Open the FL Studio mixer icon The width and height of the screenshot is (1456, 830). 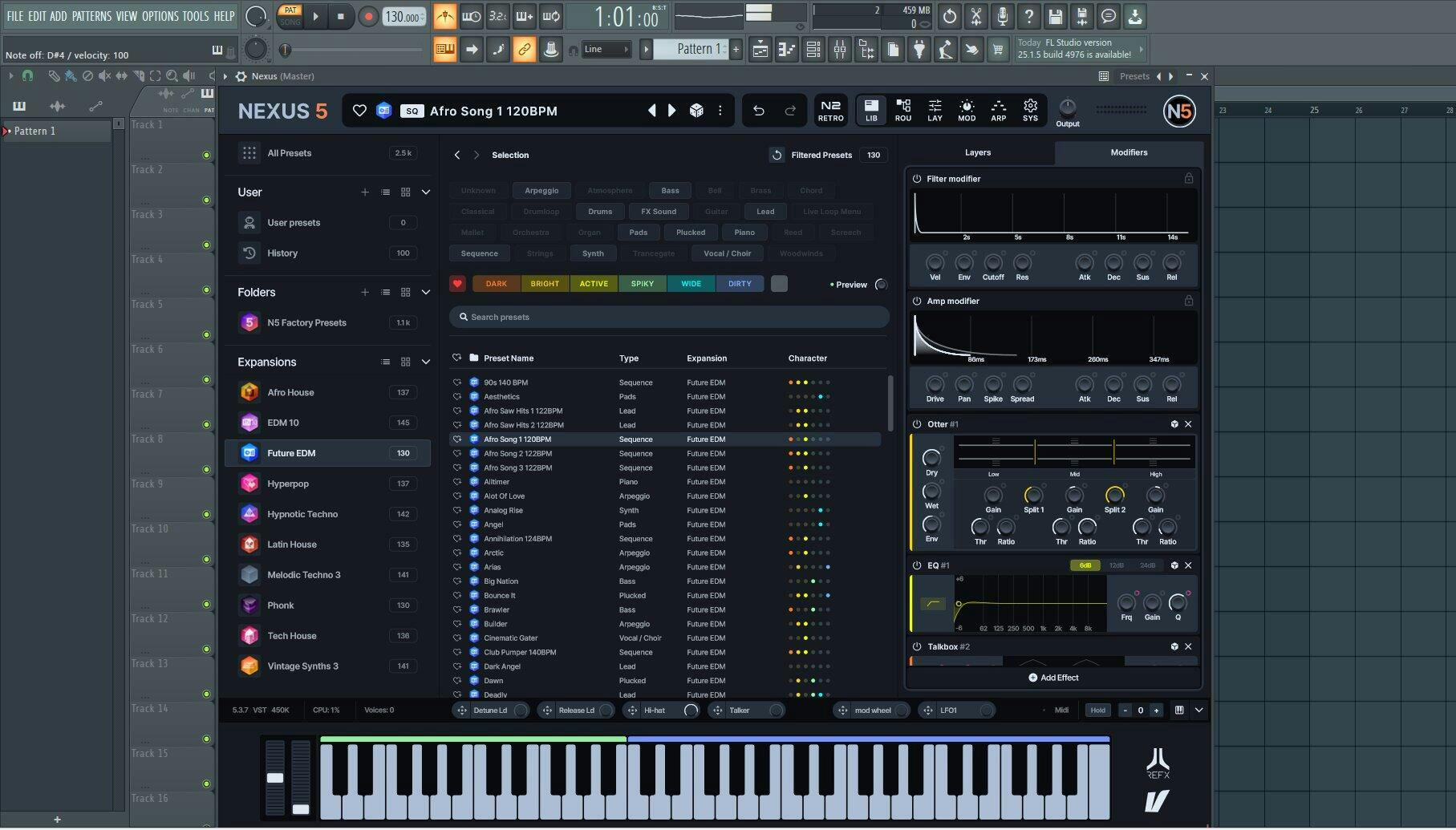coord(839,50)
